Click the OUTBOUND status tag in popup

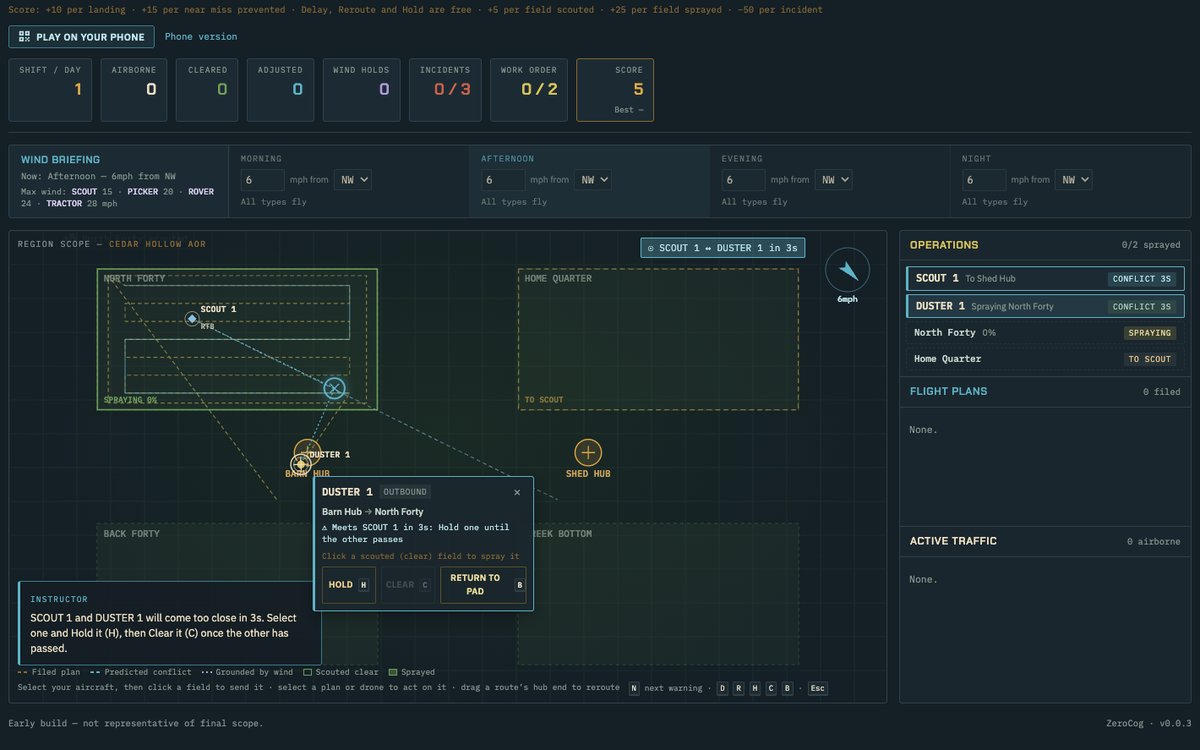pyautogui.click(x=405, y=492)
